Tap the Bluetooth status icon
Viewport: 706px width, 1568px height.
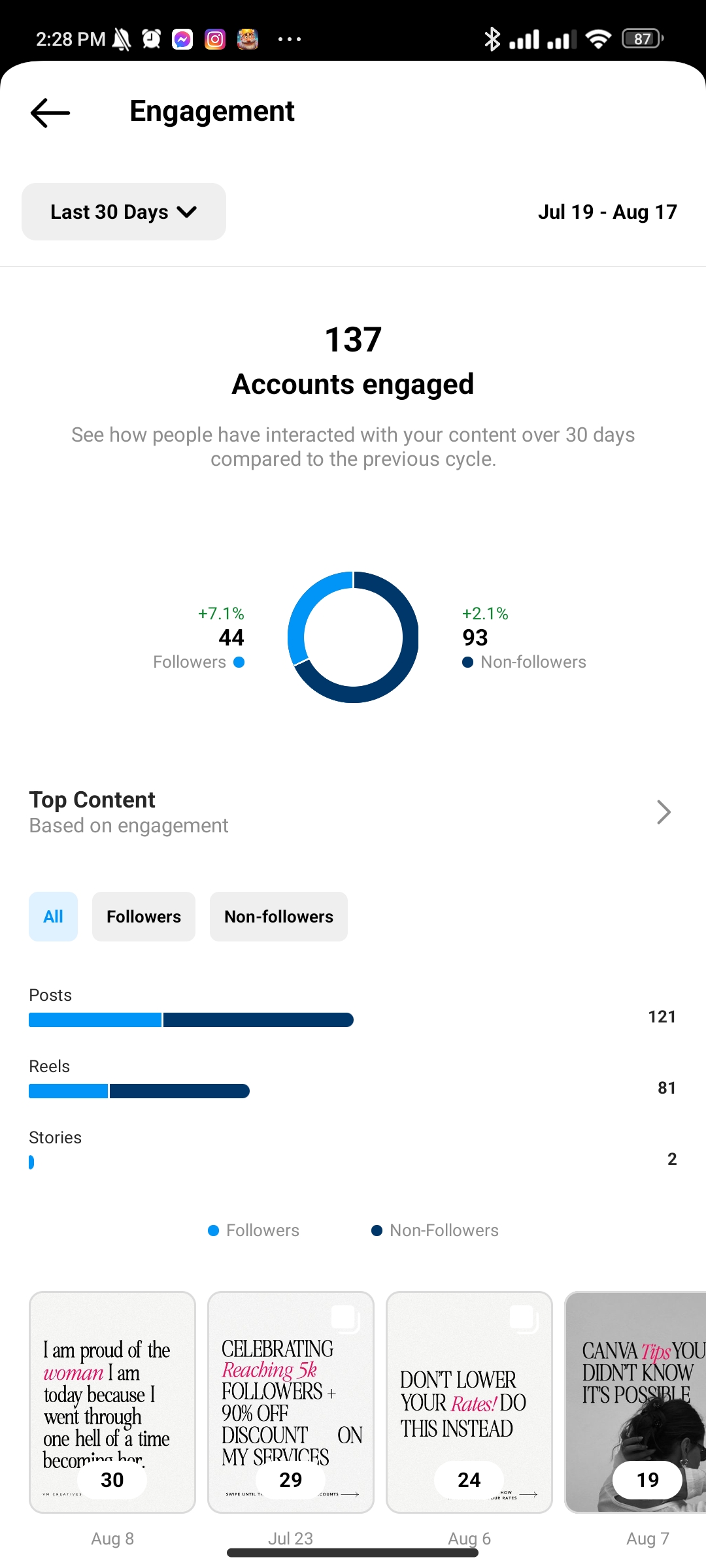pos(492,39)
